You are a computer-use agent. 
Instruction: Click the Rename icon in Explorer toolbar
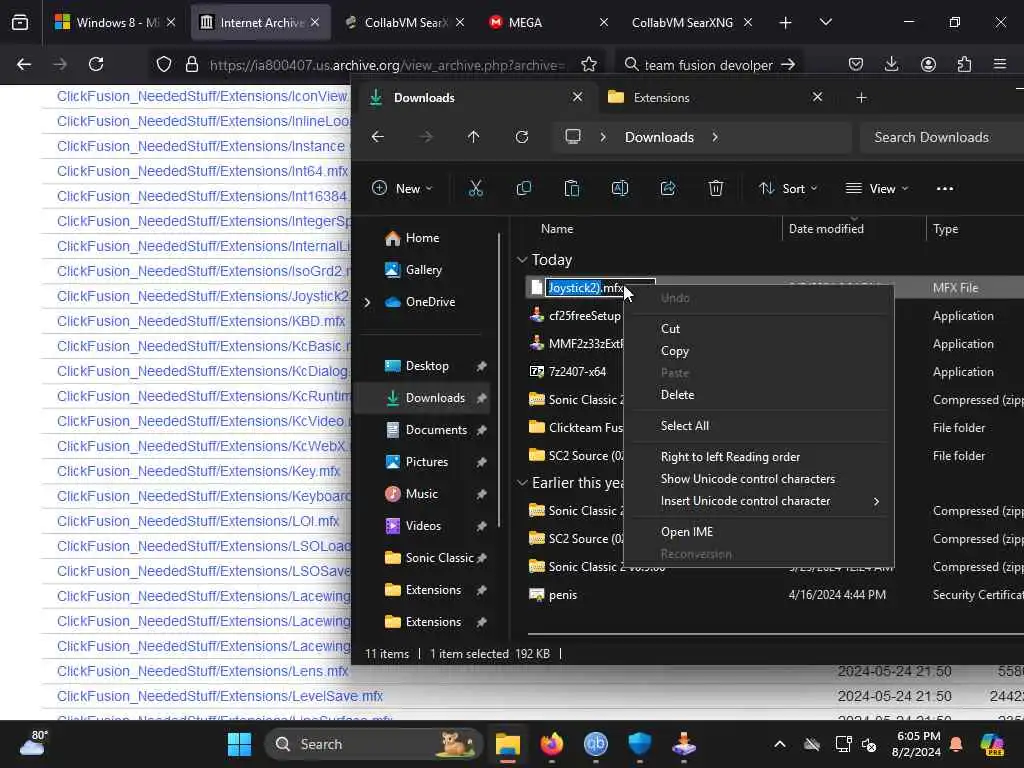(620, 189)
